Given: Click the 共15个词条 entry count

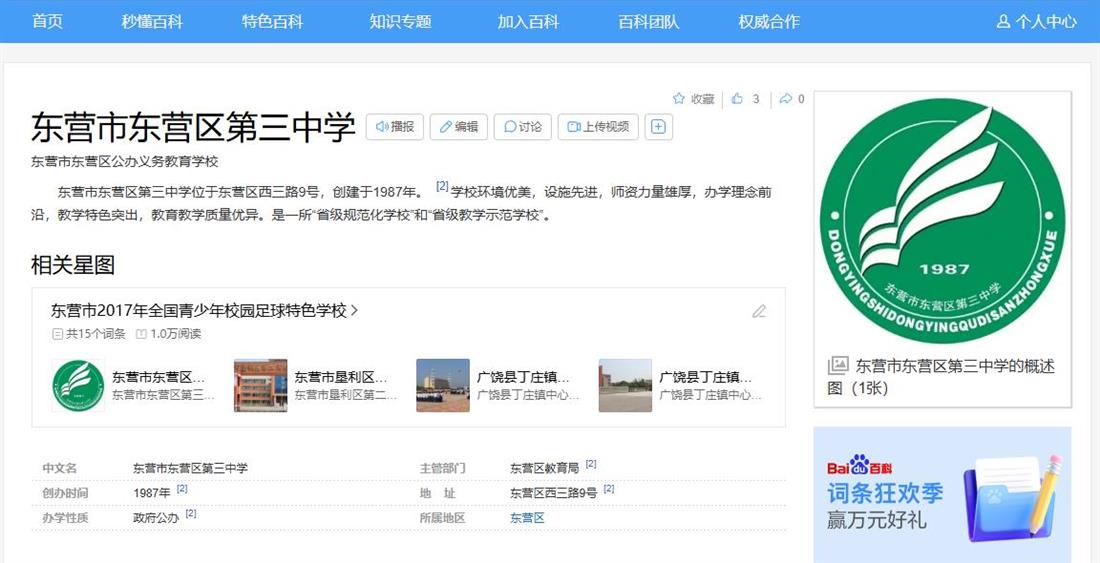Looking at the screenshot, I should tap(89, 334).
